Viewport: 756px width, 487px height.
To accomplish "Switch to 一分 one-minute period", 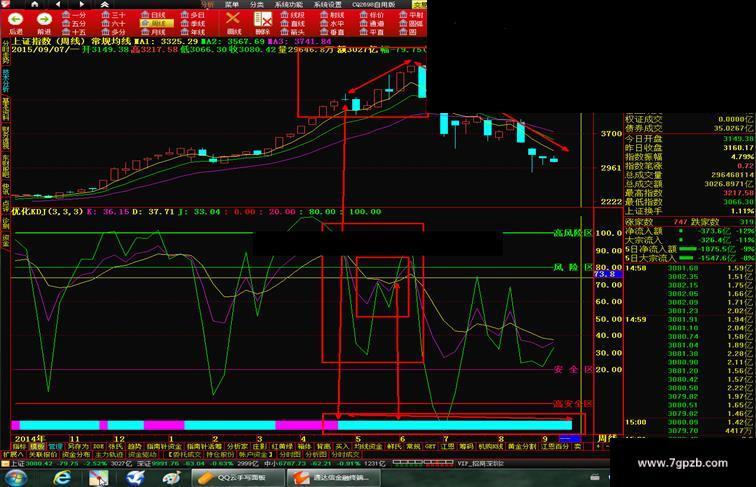I will [74, 15].
